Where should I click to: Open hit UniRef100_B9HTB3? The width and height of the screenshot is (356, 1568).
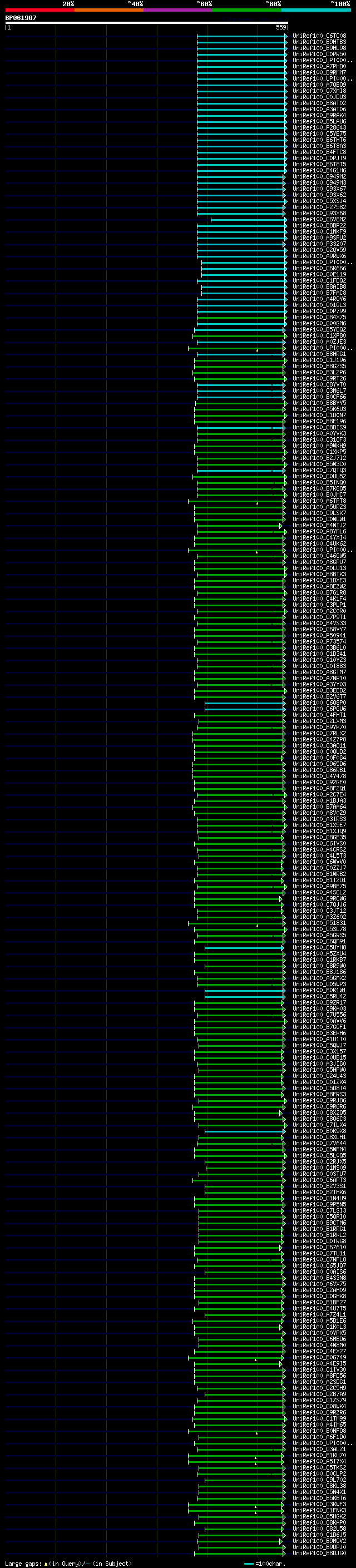(x=319, y=42)
